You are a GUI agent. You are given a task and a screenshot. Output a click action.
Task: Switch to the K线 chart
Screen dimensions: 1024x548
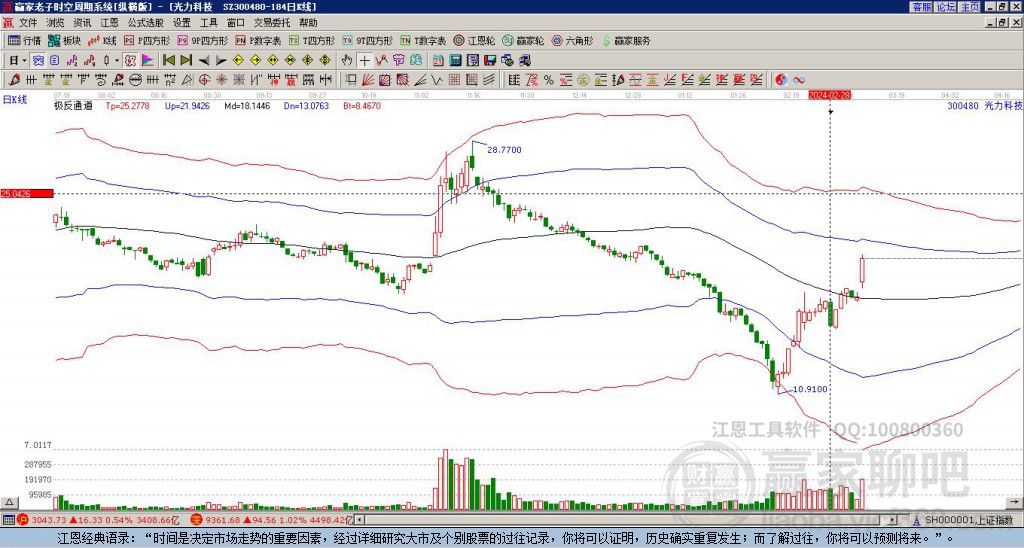(x=102, y=40)
